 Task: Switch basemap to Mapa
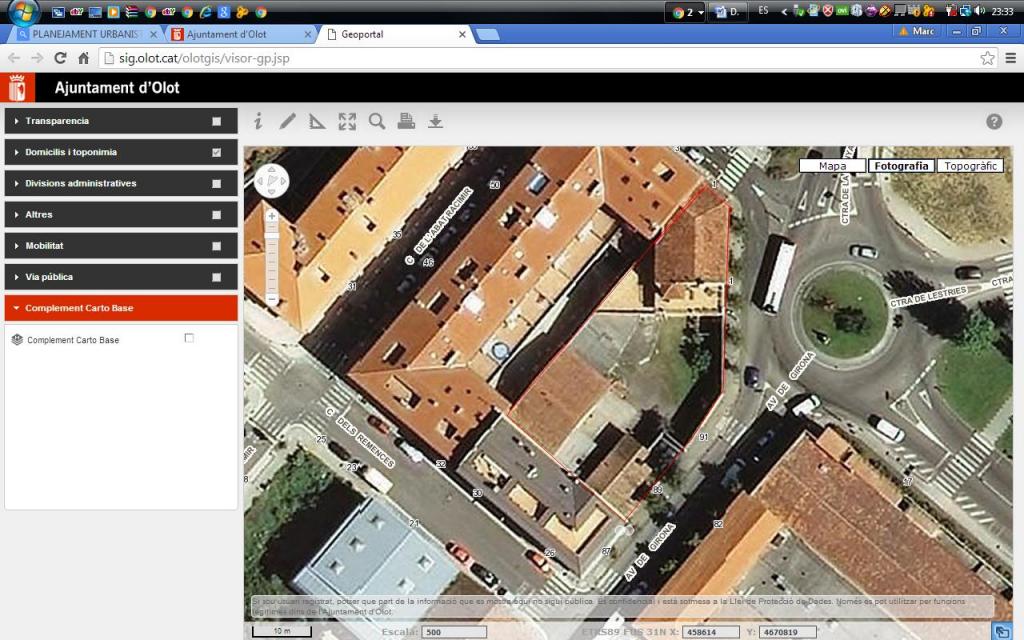tap(832, 166)
